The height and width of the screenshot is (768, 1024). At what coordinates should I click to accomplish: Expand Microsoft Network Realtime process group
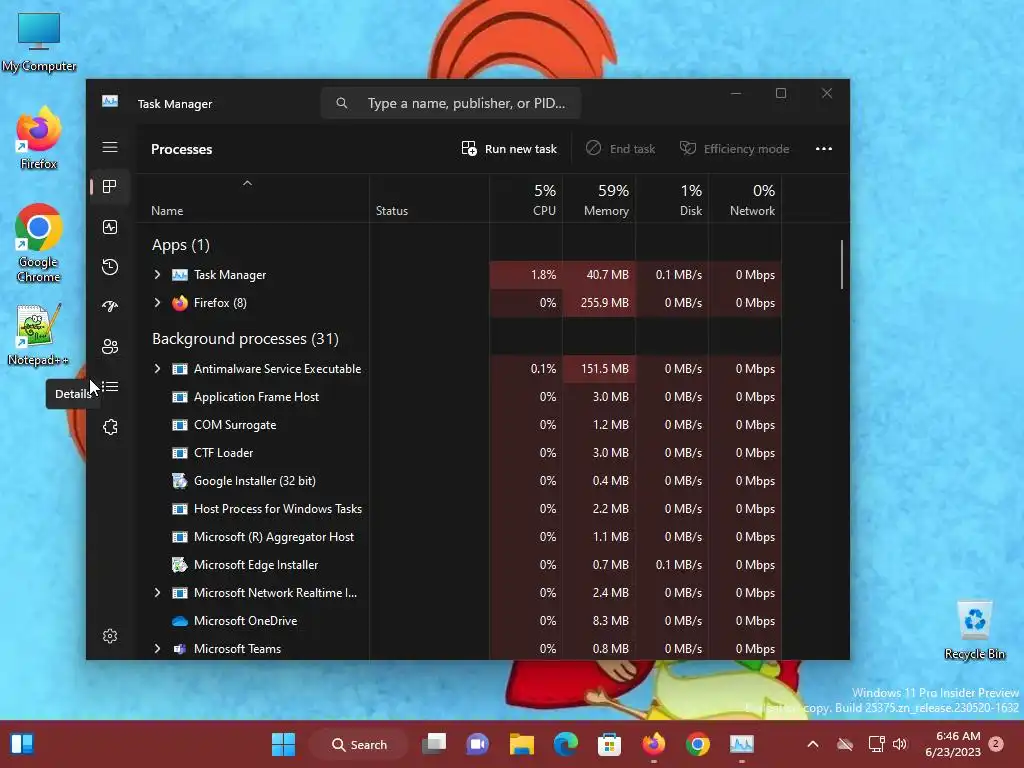(157, 592)
